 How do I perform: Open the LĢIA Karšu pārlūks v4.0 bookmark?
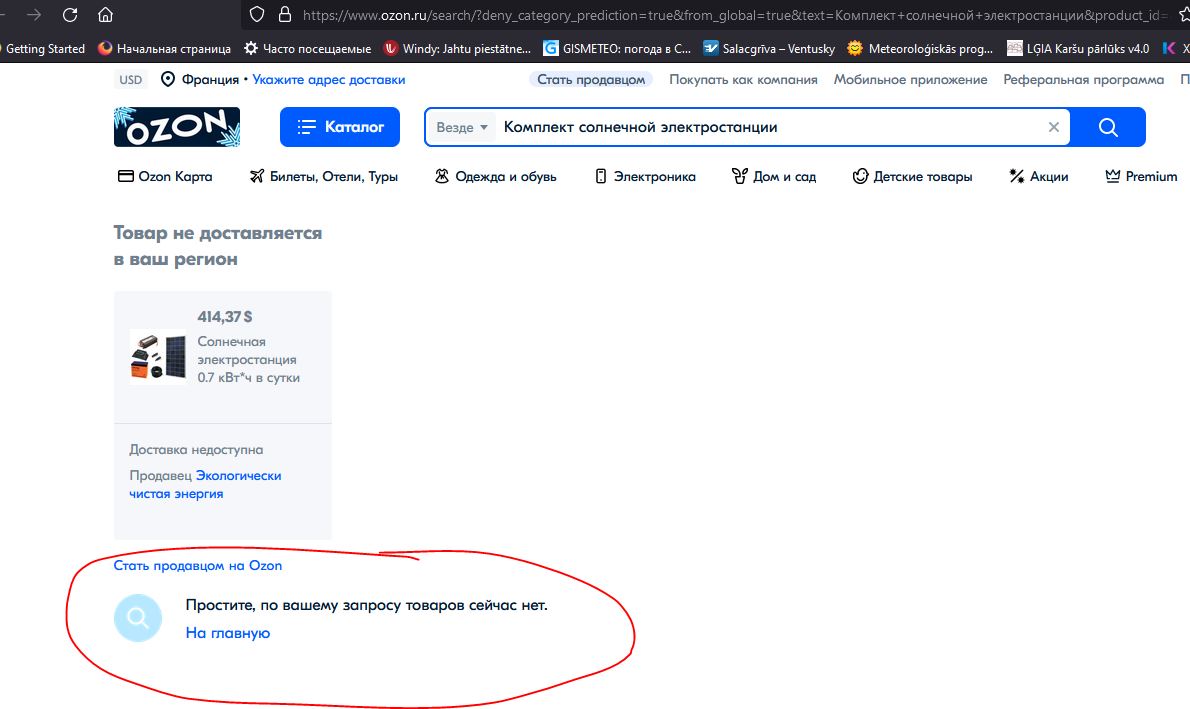click(1078, 49)
